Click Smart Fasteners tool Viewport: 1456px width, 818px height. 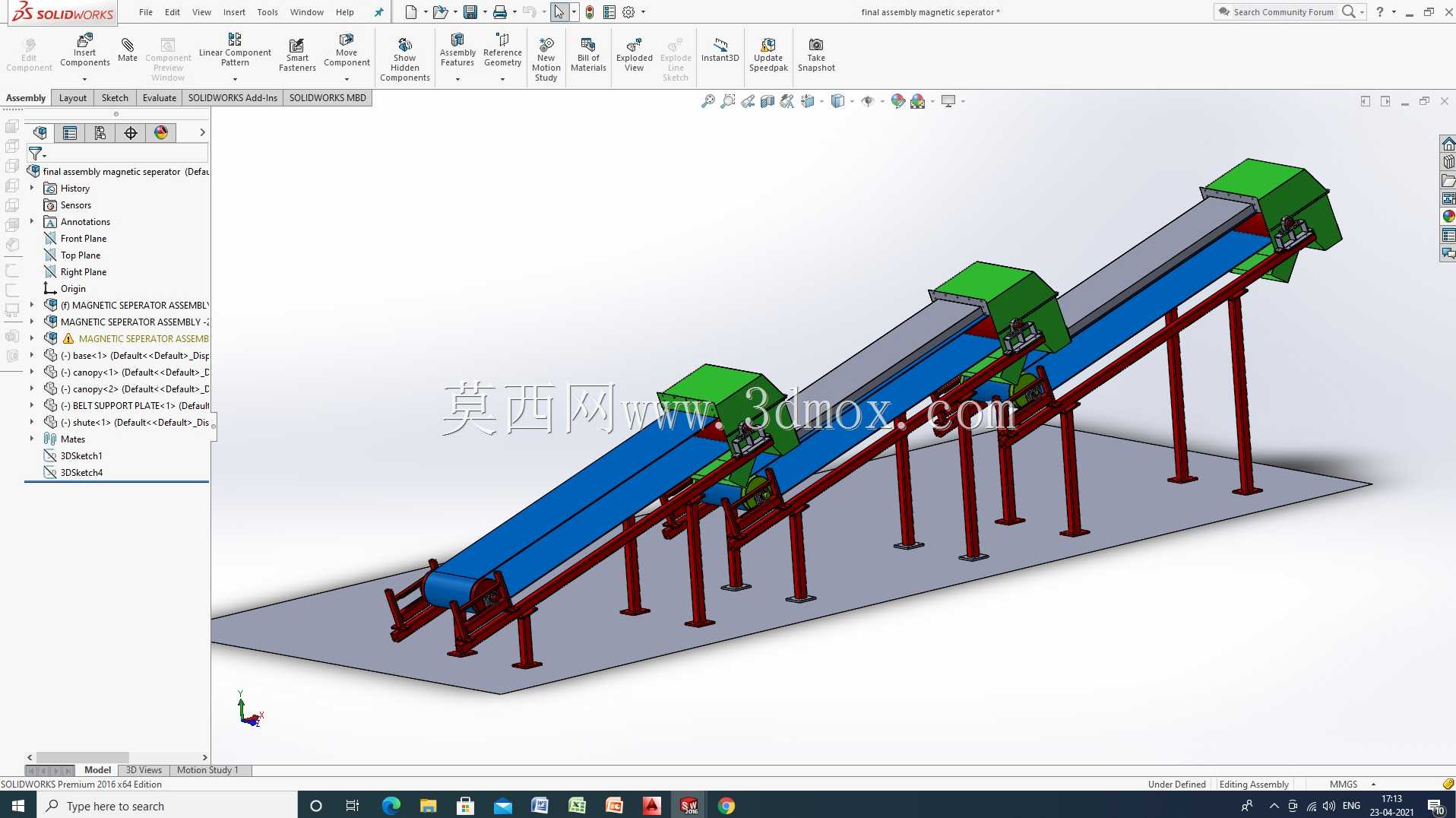(297, 55)
